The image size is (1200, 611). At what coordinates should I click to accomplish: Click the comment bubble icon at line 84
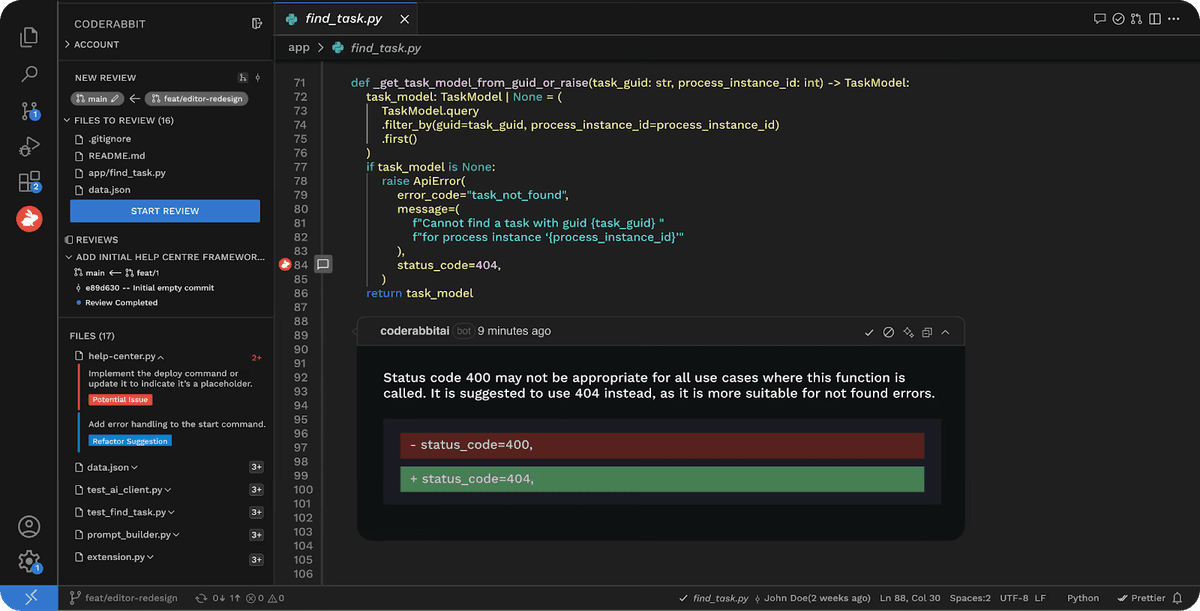[x=323, y=265]
